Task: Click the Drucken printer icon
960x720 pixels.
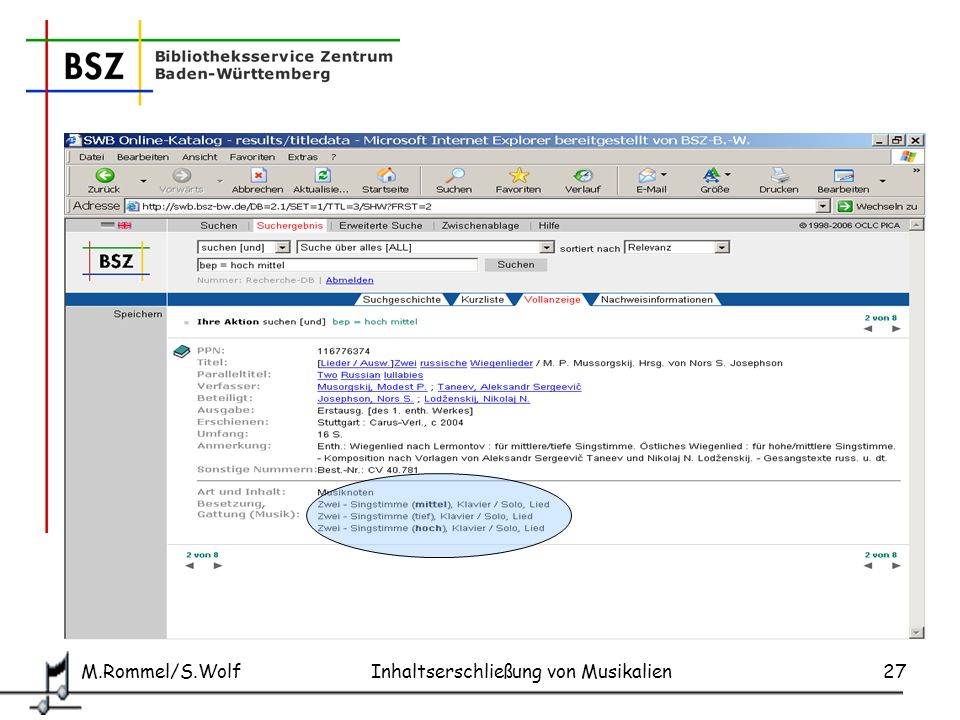Action: point(779,176)
